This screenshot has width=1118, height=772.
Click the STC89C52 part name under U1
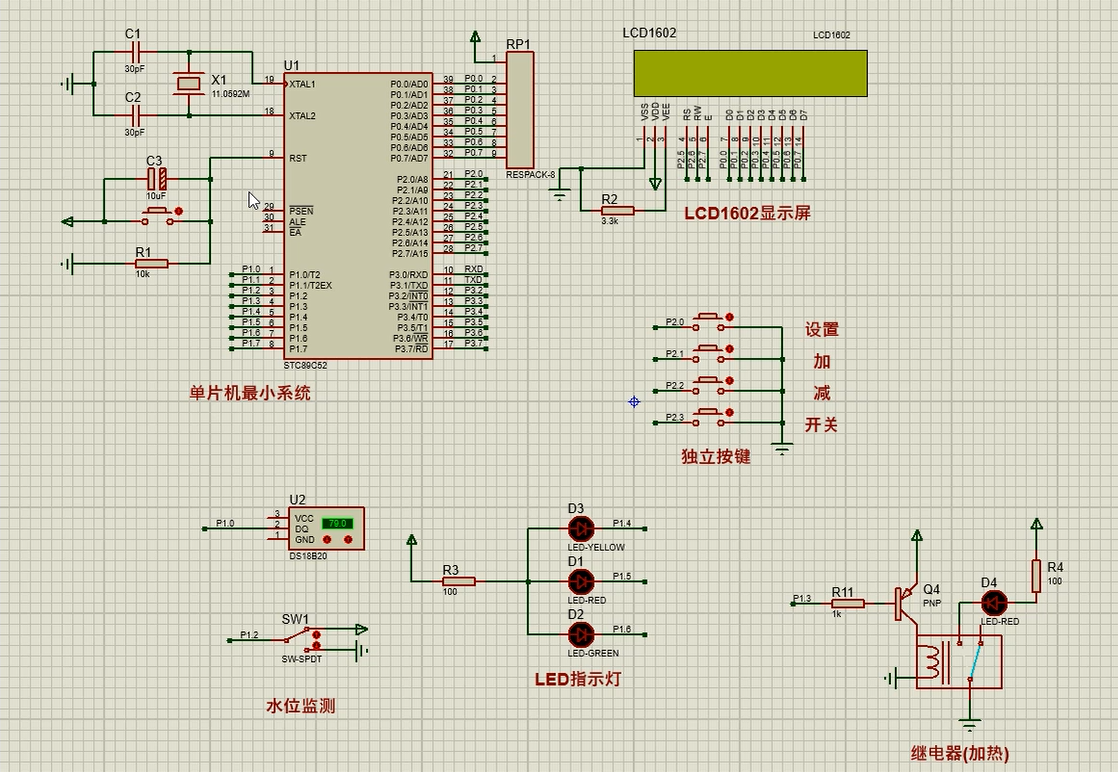(x=305, y=365)
